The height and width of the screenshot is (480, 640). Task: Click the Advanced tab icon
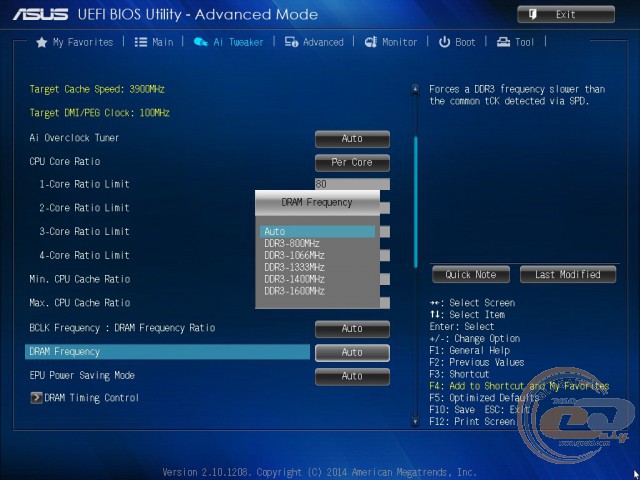pos(291,42)
